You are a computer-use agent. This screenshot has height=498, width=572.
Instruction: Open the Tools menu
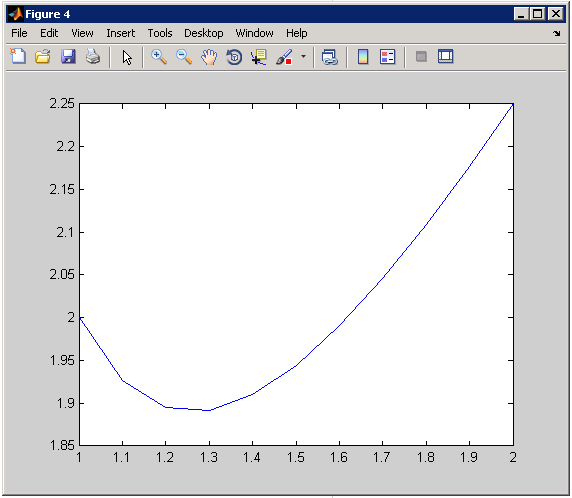tap(160, 33)
